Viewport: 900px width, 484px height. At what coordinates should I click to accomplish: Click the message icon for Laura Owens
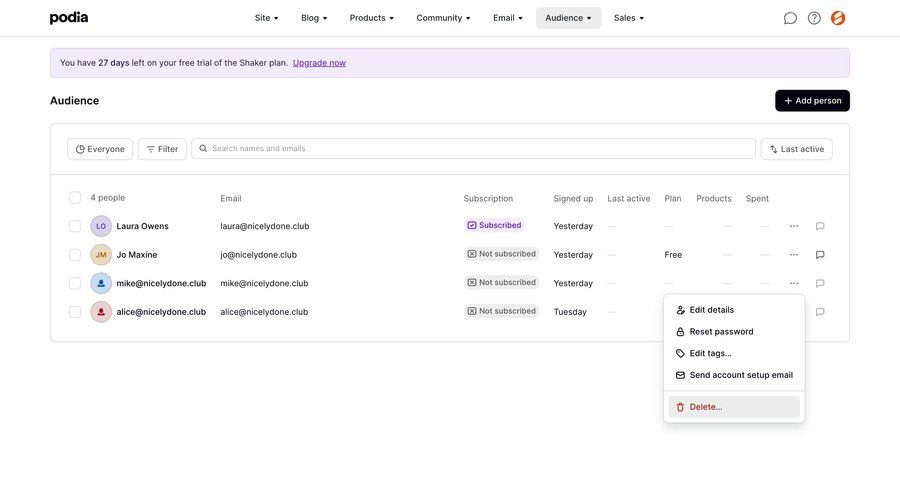tap(820, 226)
